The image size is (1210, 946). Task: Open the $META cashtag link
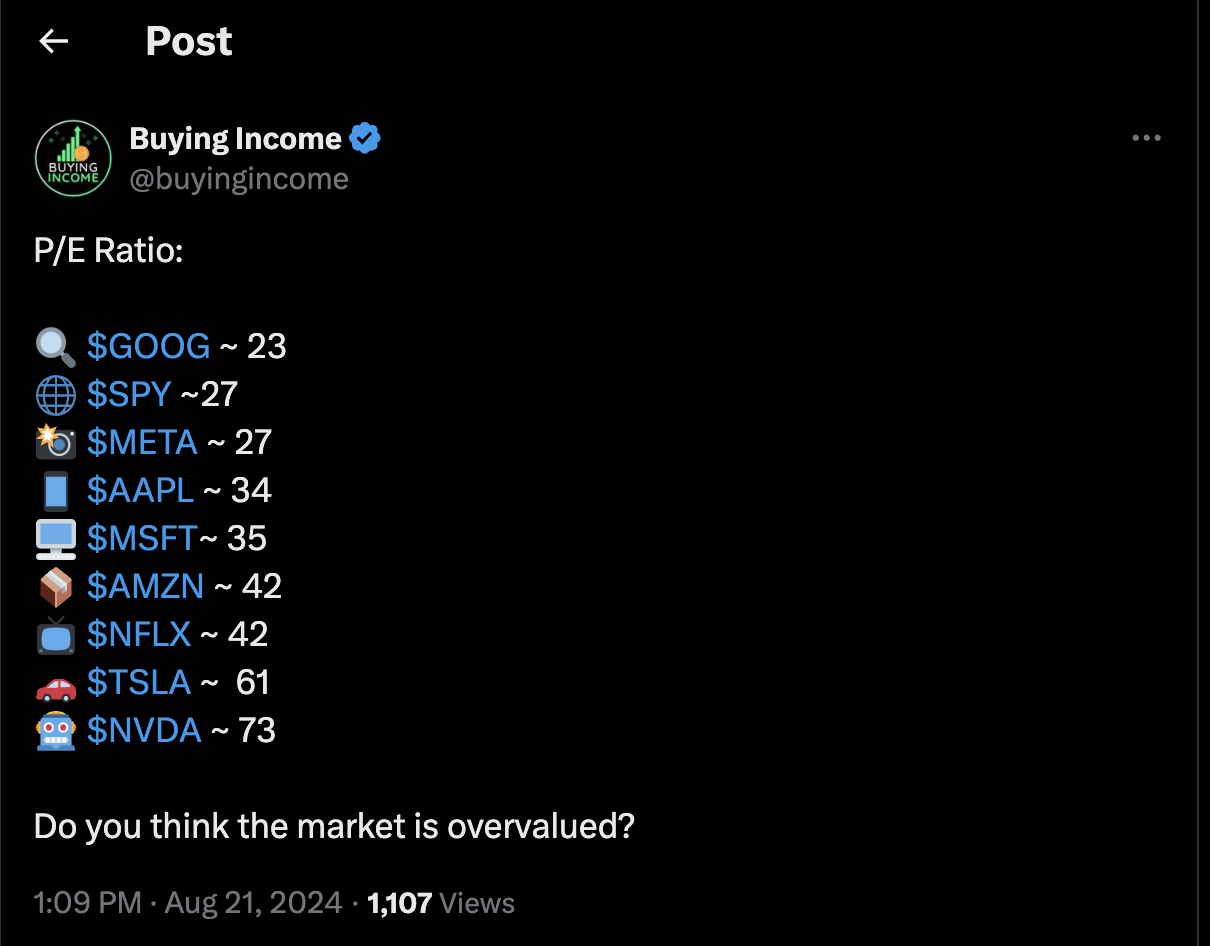pos(142,442)
